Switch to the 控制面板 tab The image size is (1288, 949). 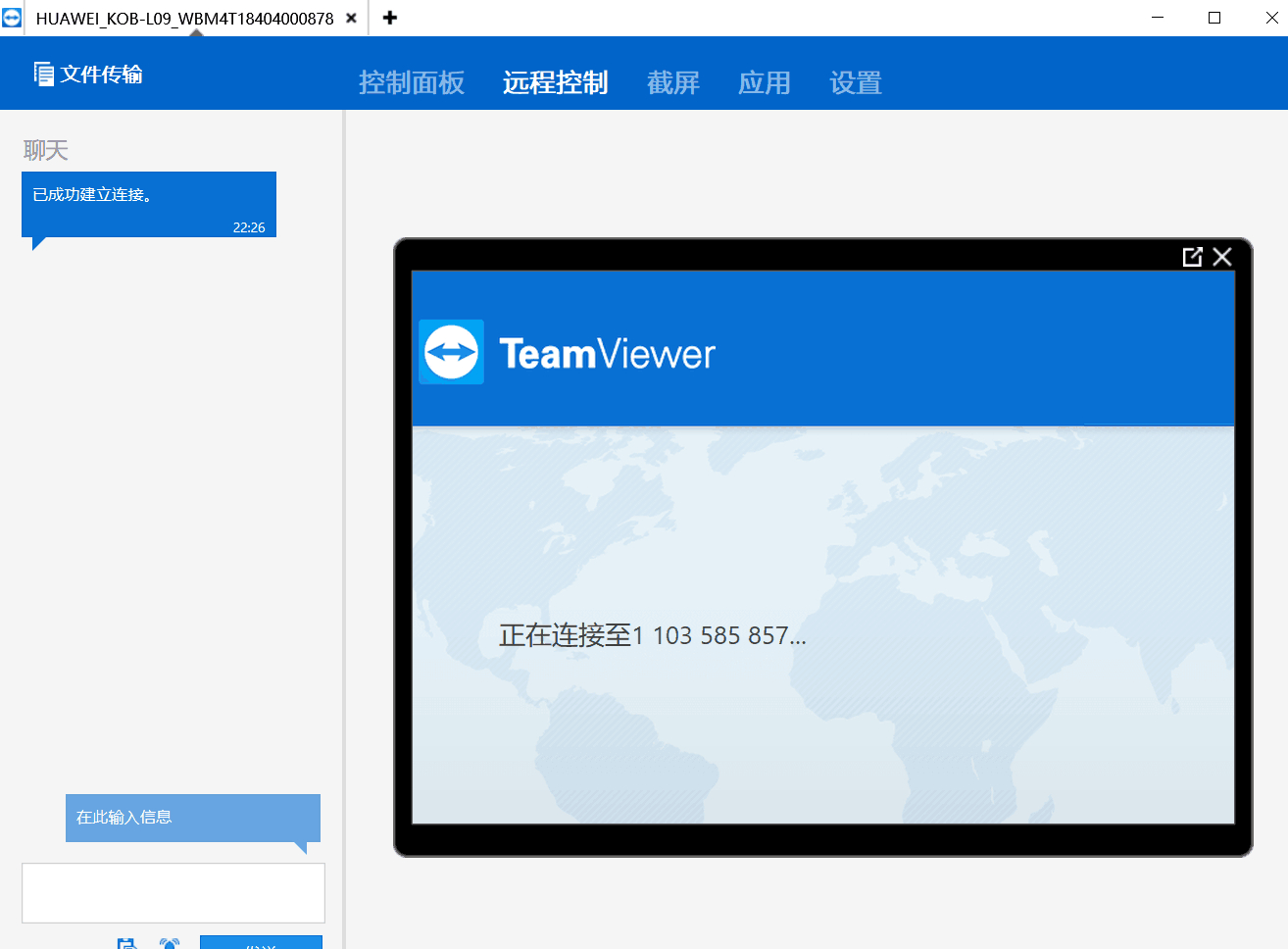[x=412, y=82]
